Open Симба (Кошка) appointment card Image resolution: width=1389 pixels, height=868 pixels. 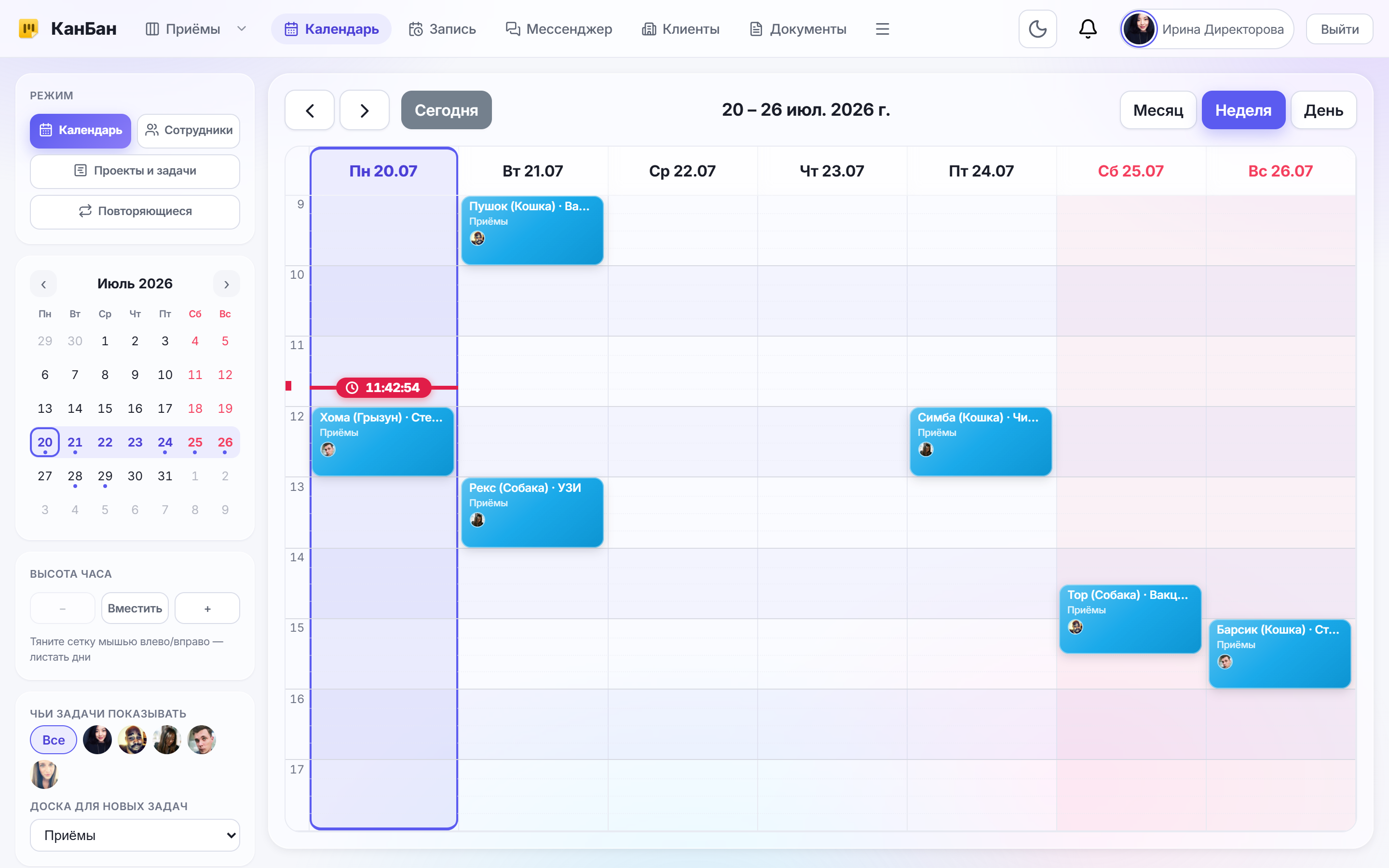pyautogui.click(x=980, y=441)
